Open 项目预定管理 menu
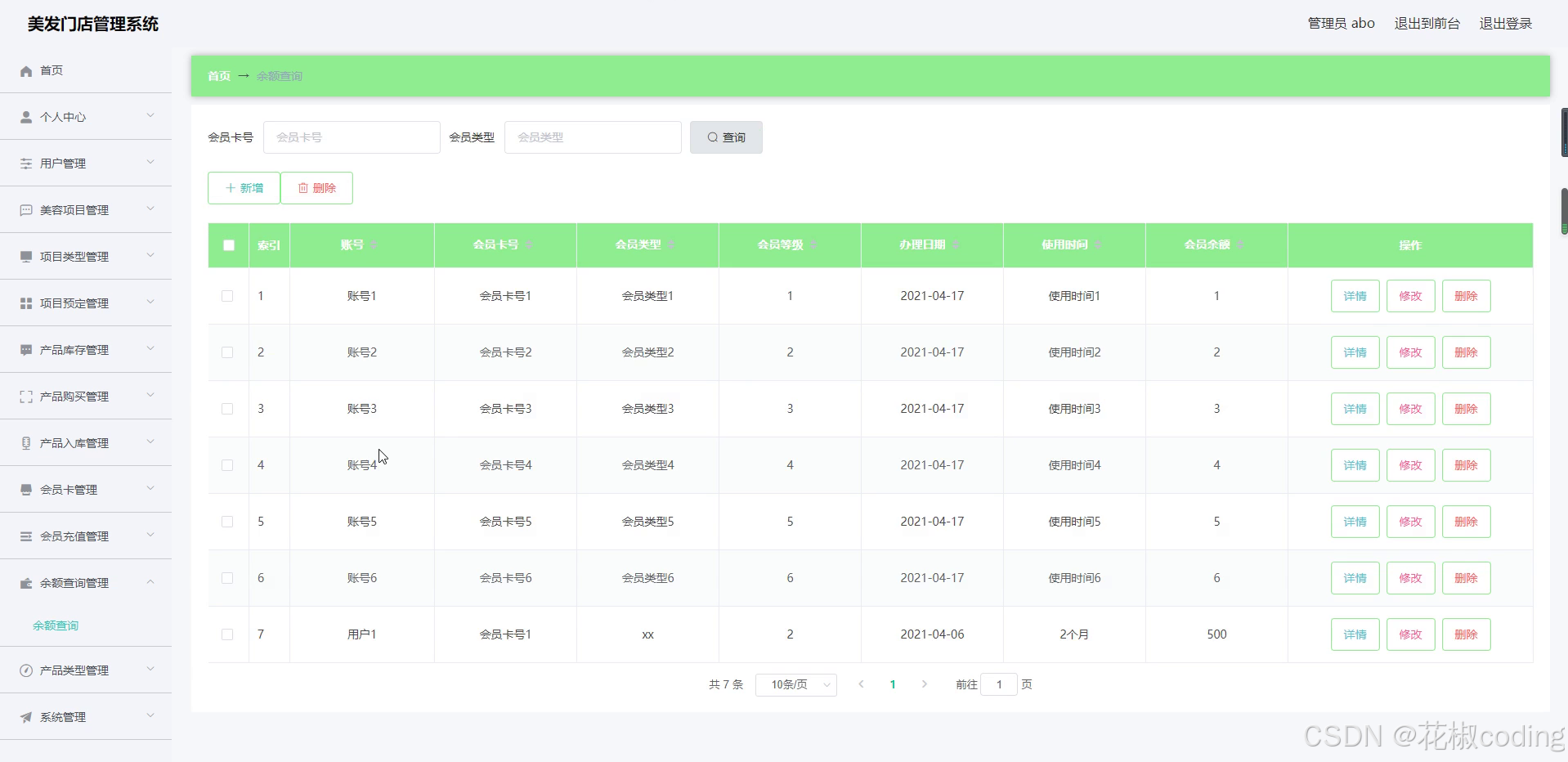This screenshot has width=1568, height=762. [86, 303]
